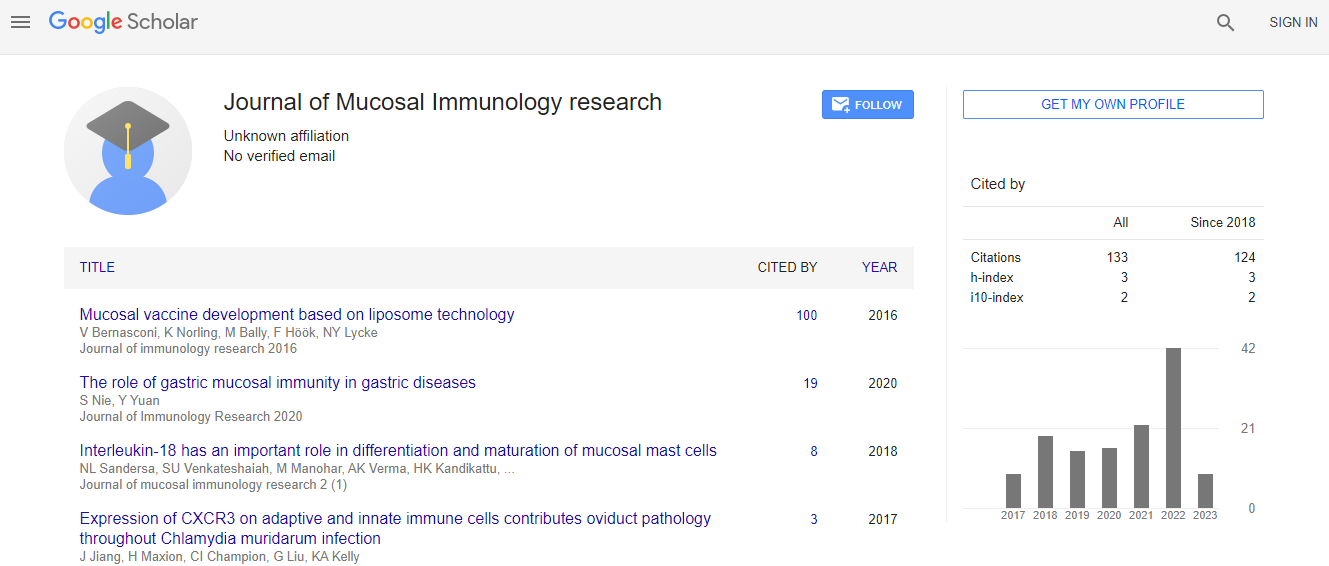Open gastric mucosal immunity article link

tap(277, 382)
